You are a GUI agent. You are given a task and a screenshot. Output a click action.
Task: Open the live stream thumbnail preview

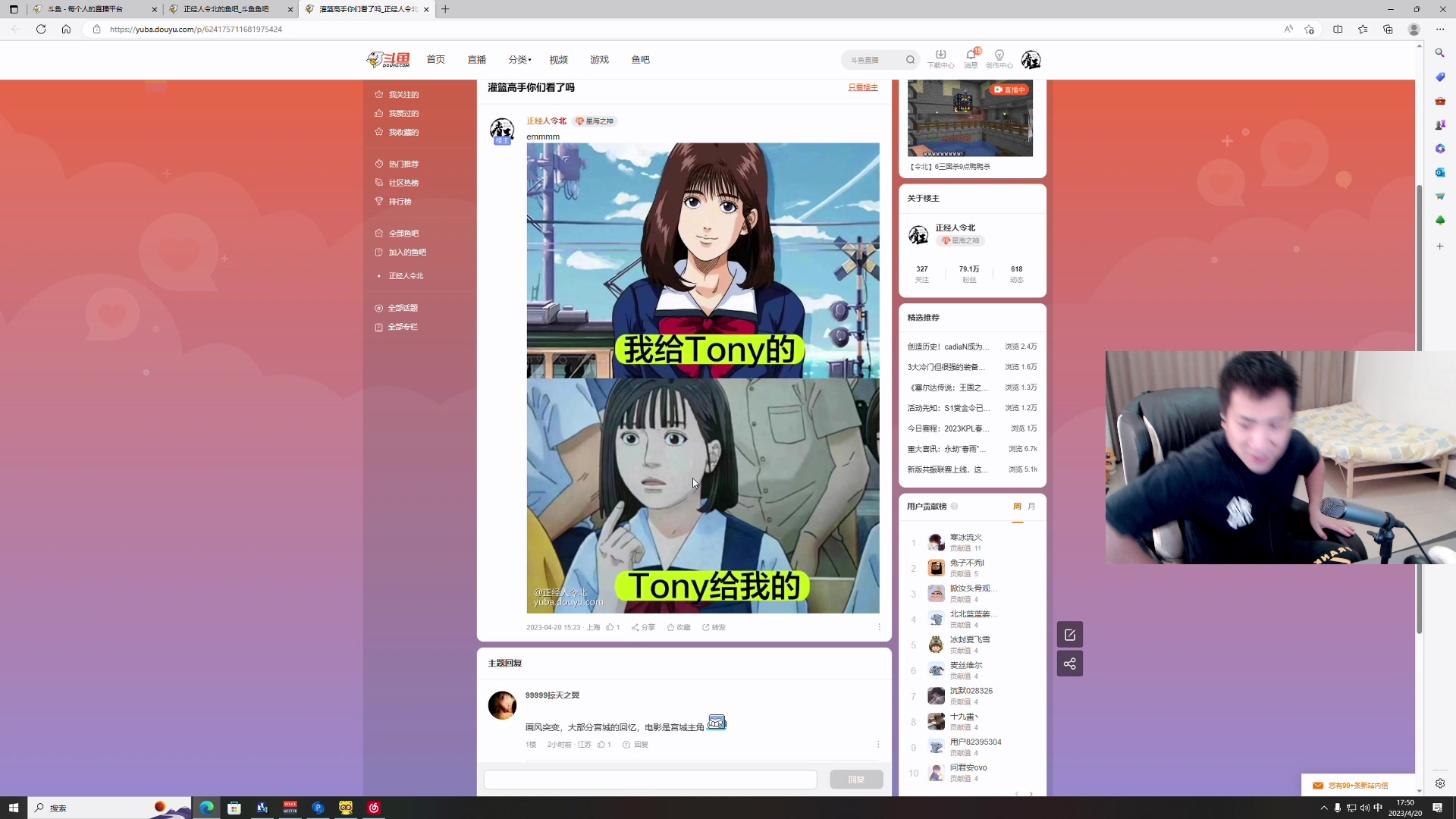[970, 118]
